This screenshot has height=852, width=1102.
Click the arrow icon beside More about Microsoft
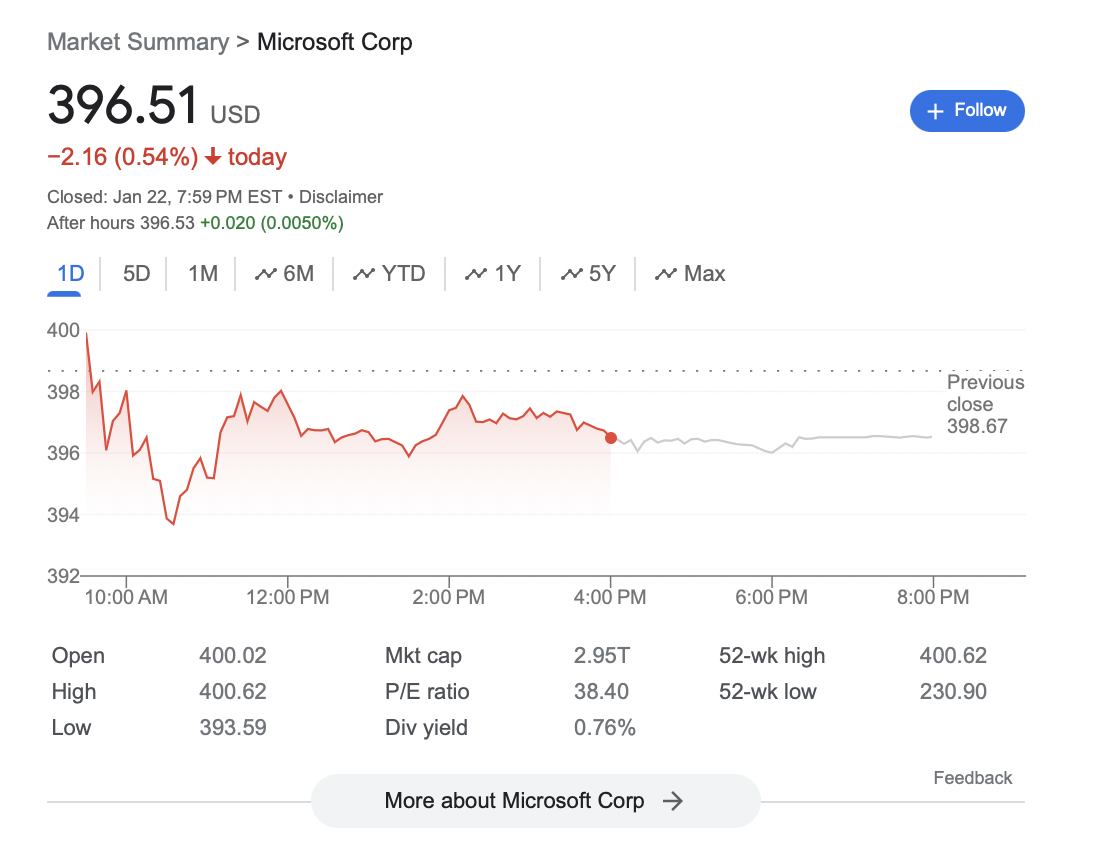(673, 801)
